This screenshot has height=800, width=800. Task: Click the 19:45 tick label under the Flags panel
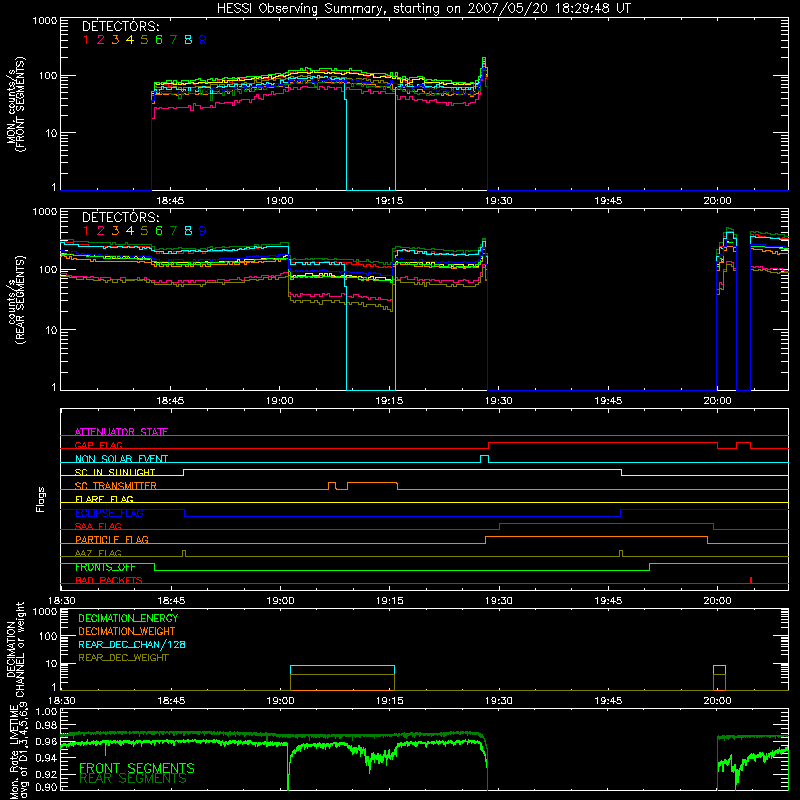click(608, 601)
